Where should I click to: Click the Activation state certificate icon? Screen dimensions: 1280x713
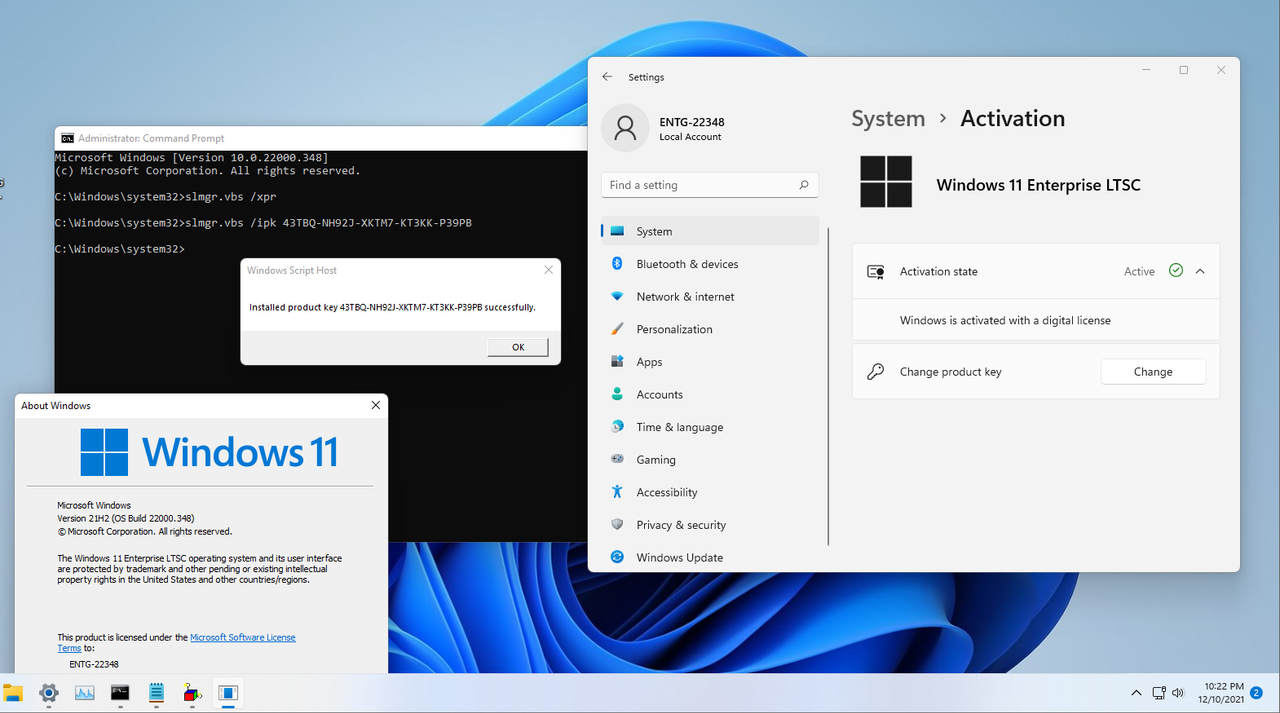pos(876,272)
